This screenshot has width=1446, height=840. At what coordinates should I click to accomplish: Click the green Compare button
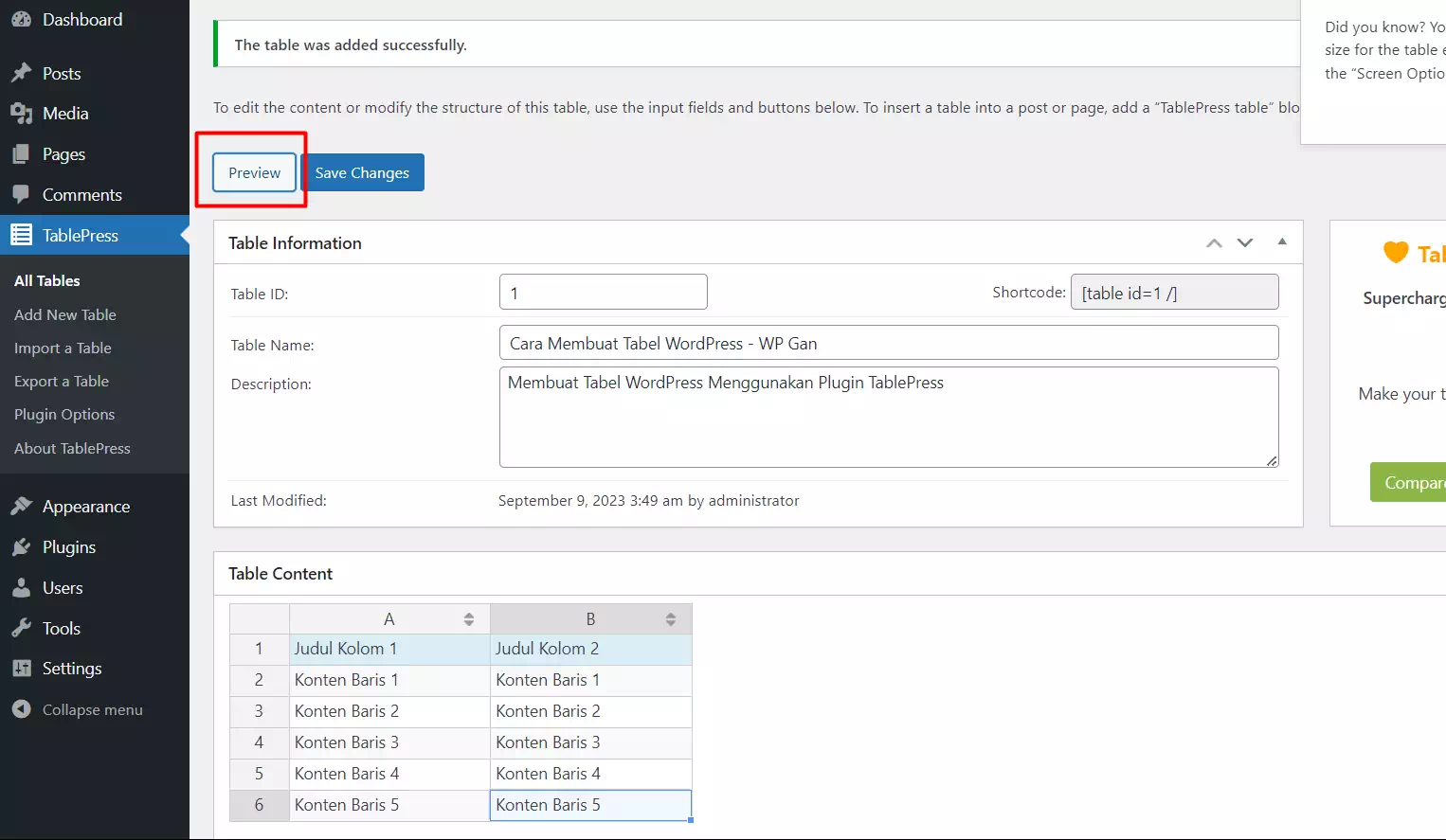coord(1408,482)
